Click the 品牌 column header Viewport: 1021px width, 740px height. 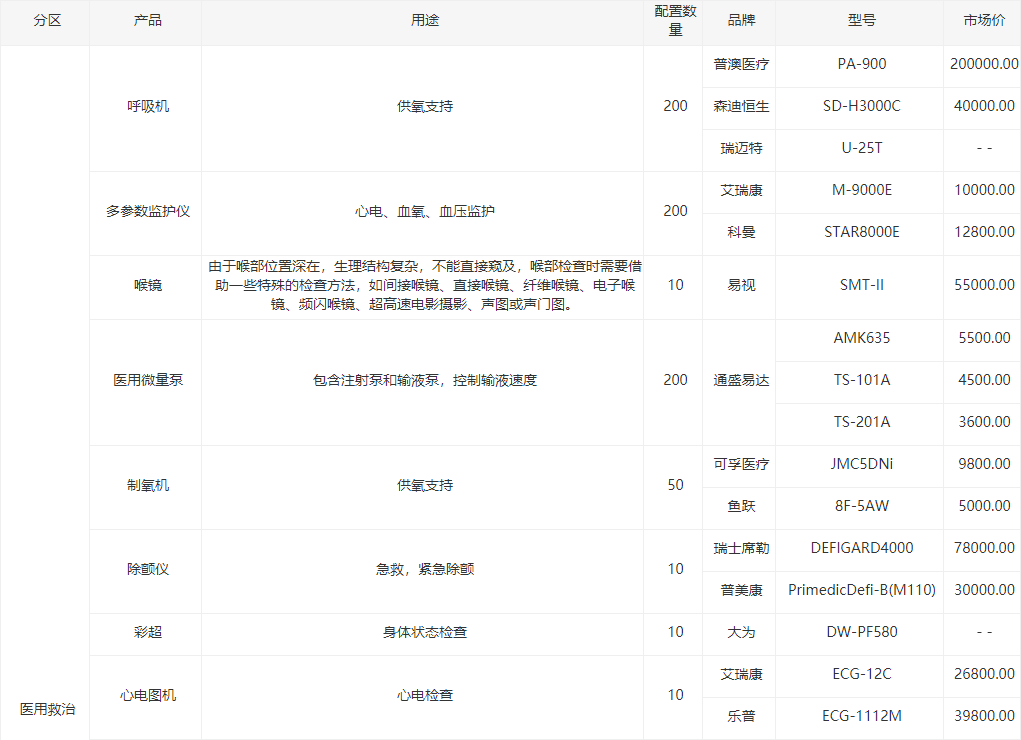tap(741, 21)
